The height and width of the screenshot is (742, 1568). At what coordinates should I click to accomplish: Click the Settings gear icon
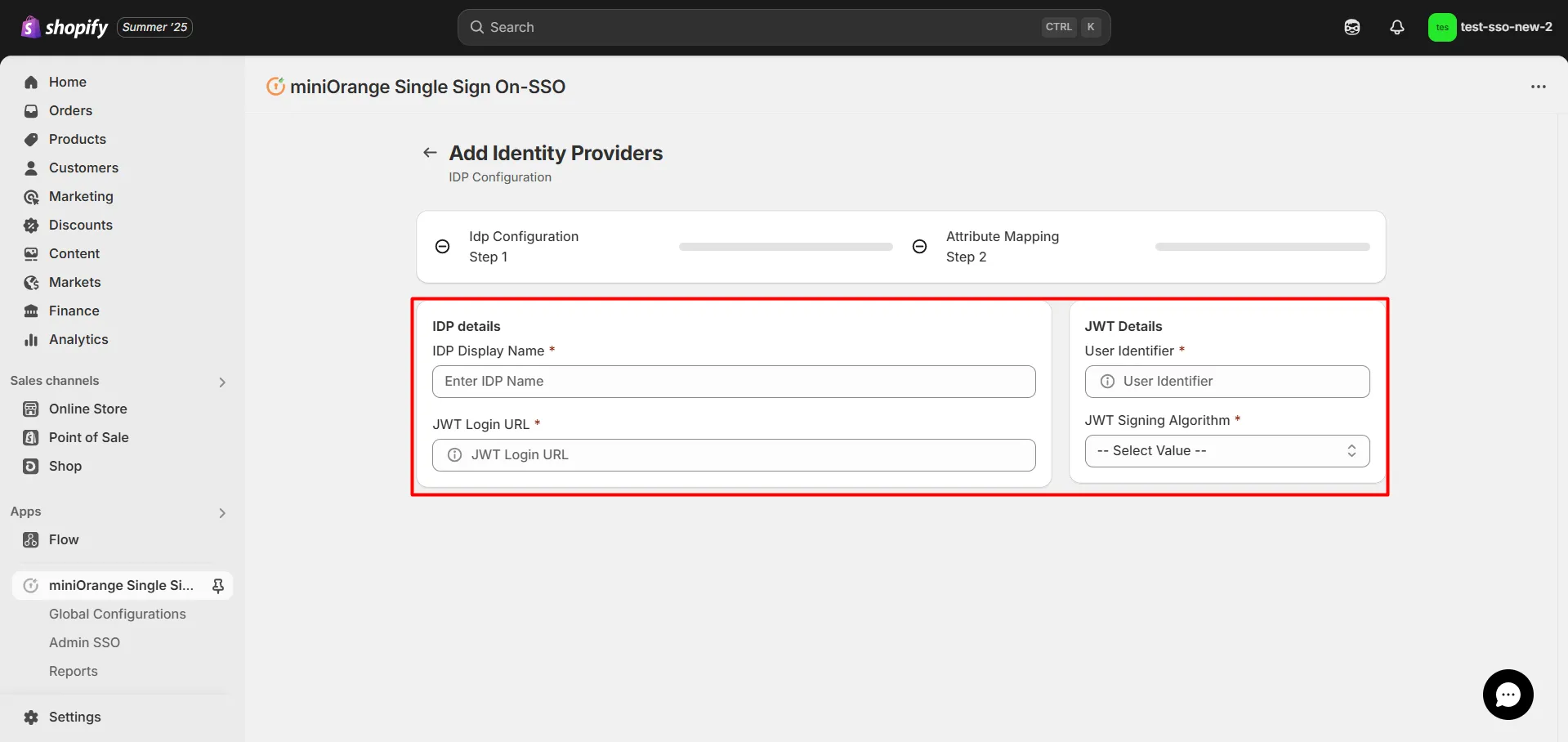click(x=31, y=717)
